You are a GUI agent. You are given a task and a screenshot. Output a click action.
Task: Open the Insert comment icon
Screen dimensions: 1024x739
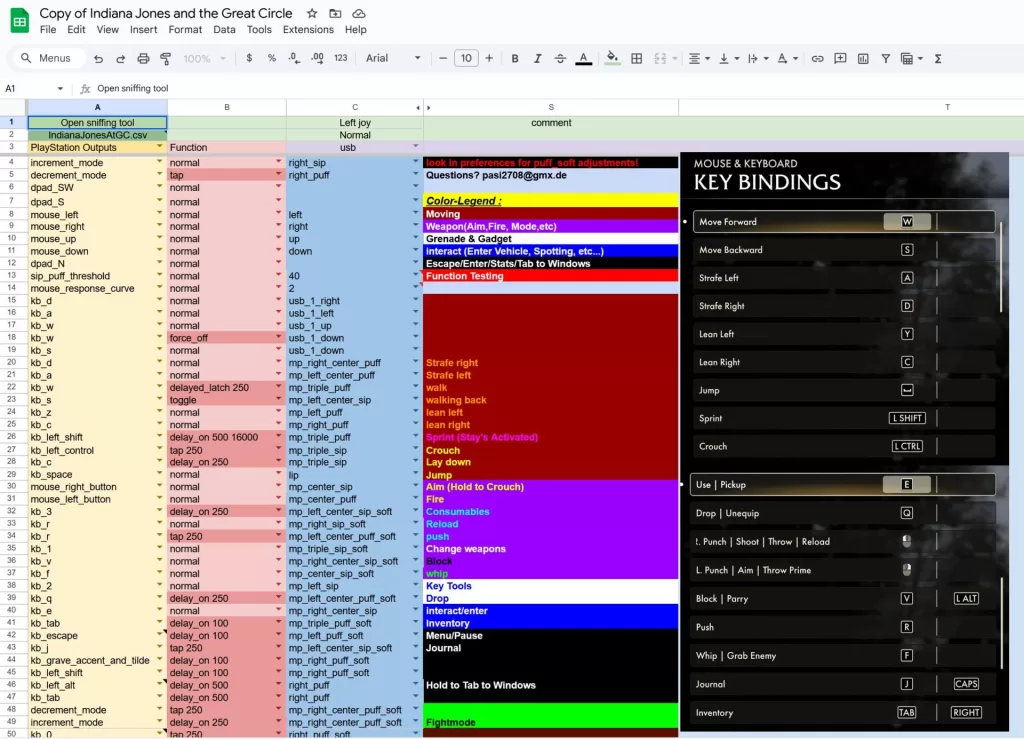[x=840, y=58]
